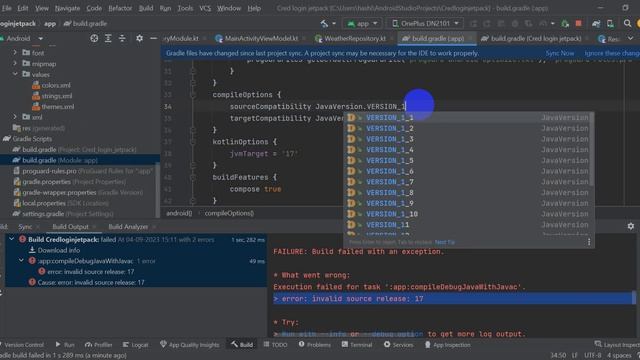Click the expand all icon in project panel
This screenshot has height=360, width=640.
108,38
